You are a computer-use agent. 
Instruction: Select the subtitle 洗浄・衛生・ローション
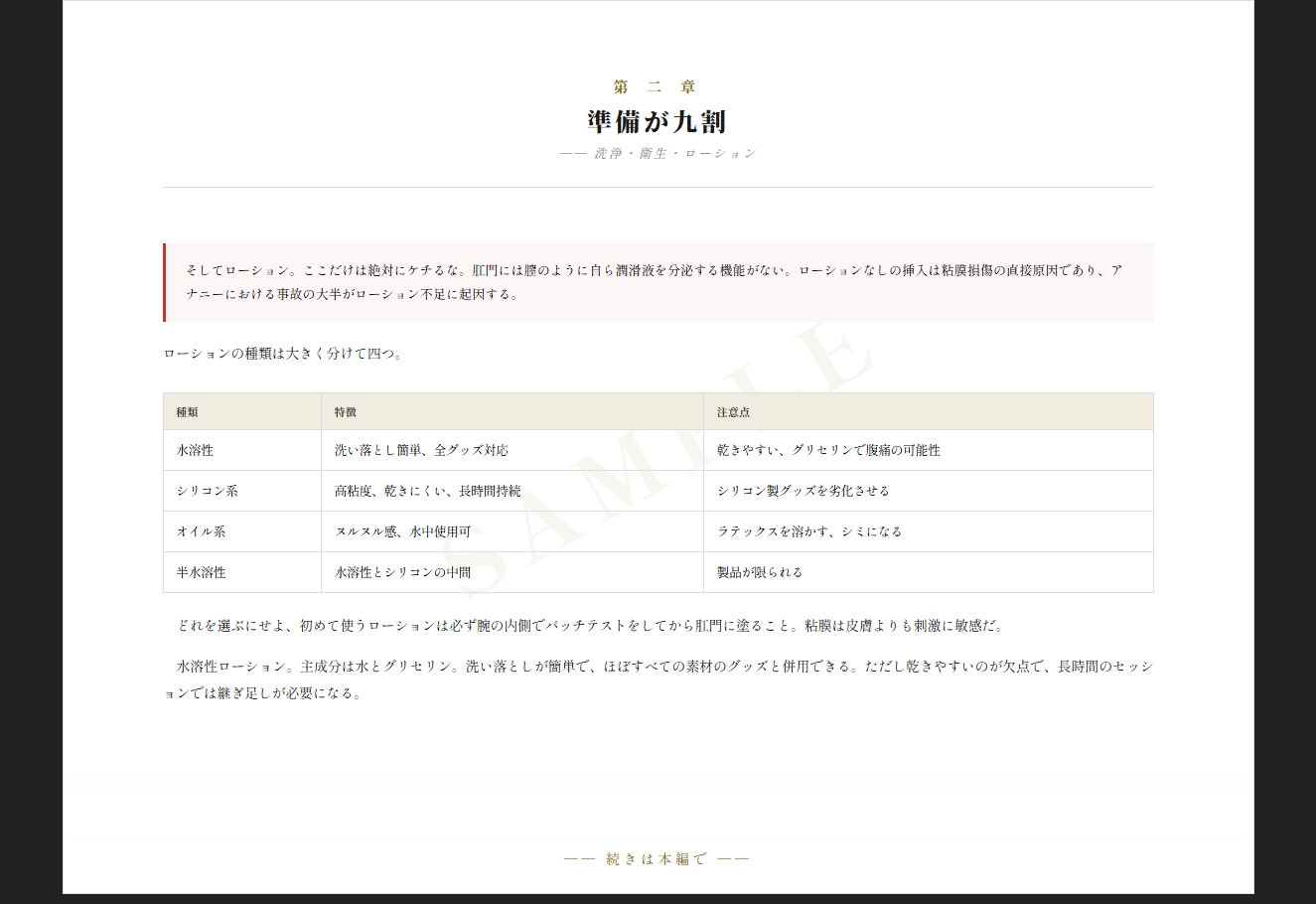[658, 154]
